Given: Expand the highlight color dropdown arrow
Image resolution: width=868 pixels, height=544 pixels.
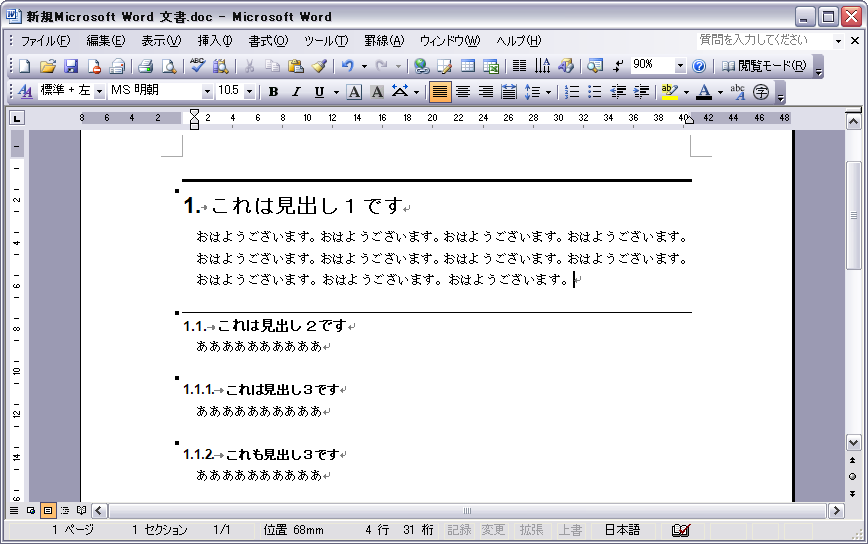Looking at the screenshot, I should 686,92.
